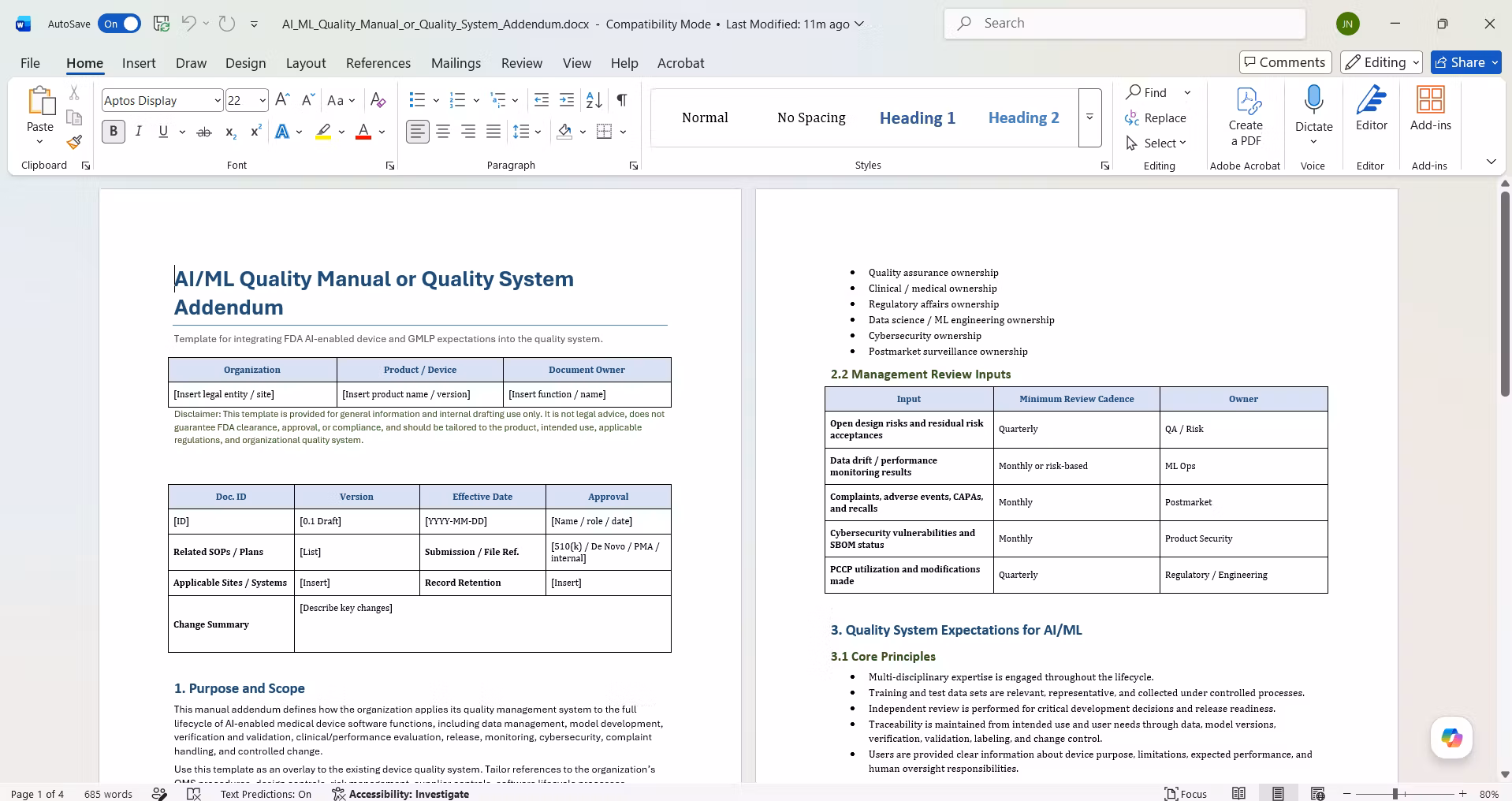This screenshot has height=801, width=1512.
Task: Center align the text
Action: [x=443, y=132]
